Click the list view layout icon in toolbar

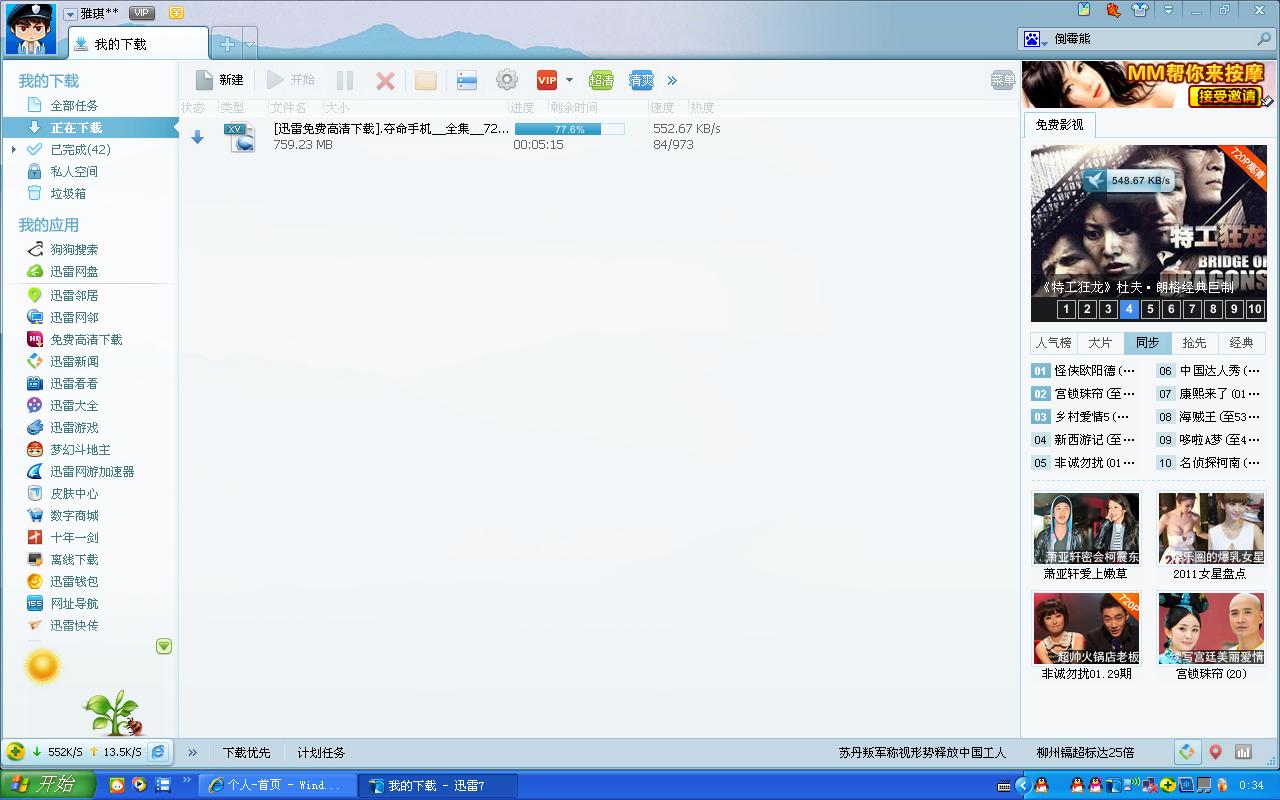[467, 81]
